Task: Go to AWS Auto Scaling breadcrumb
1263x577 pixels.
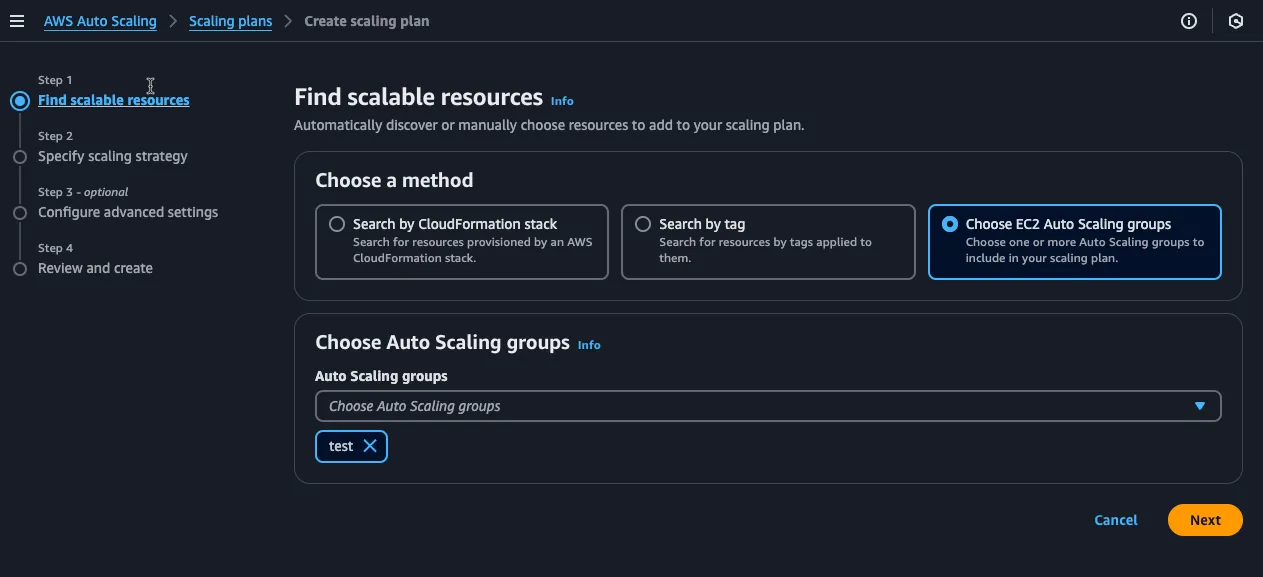Action: (100, 21)
